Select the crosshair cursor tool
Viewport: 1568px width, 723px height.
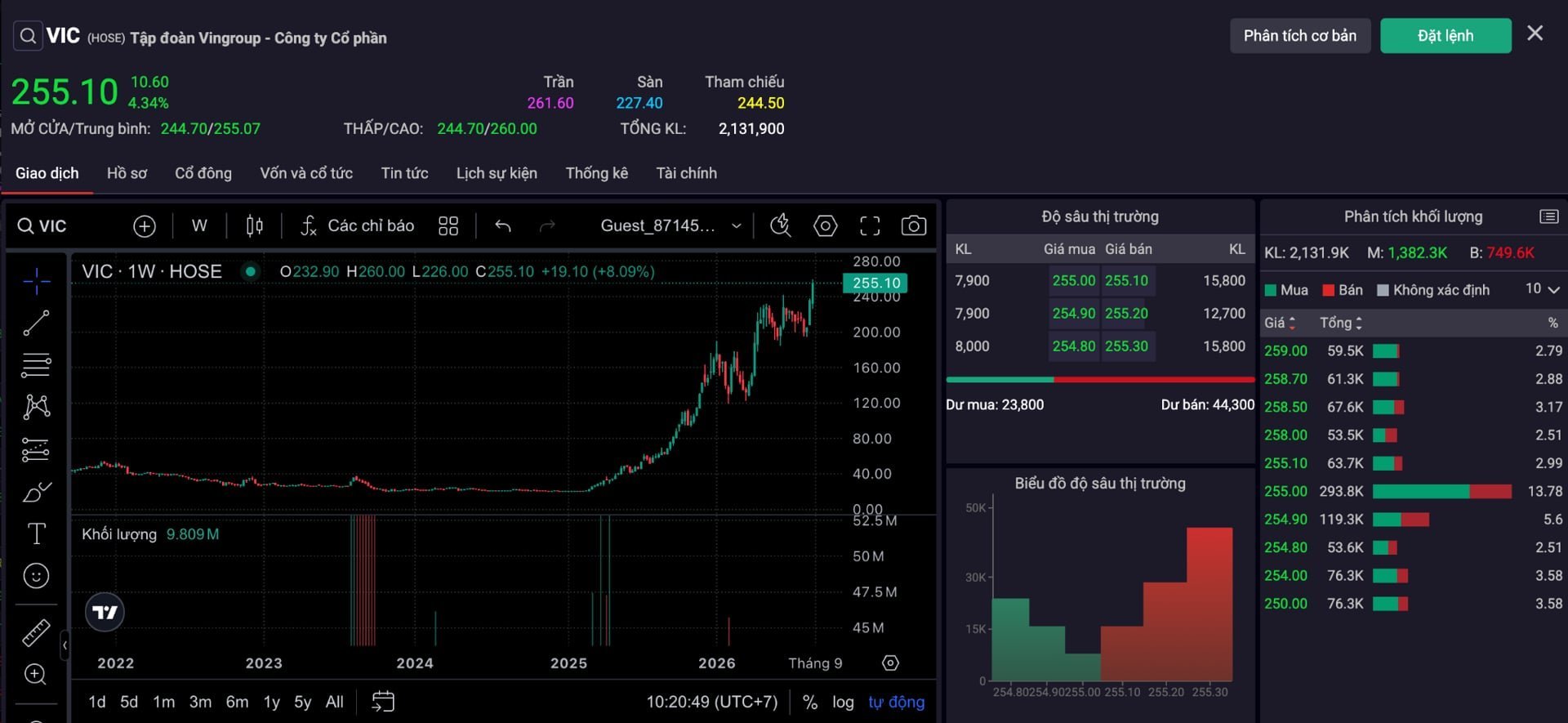(36, 281)
